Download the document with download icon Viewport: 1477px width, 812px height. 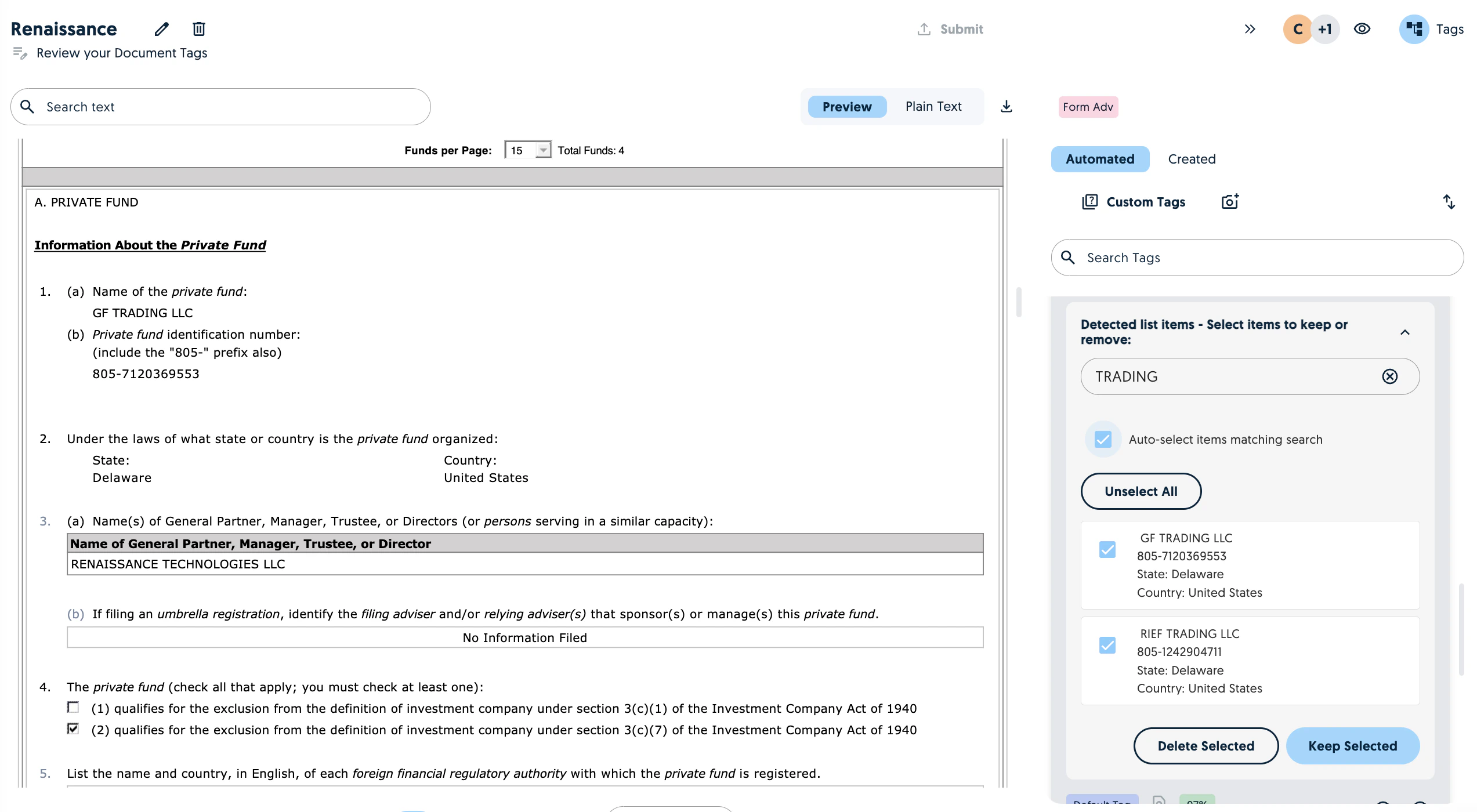coord(1007,107)
